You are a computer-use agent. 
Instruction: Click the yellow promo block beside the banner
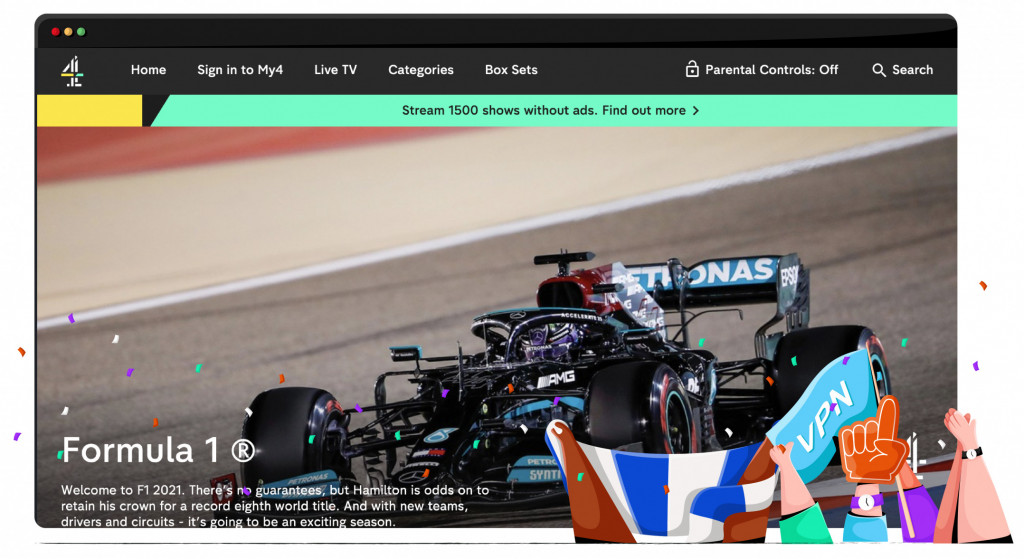click(x=89, y=110)
